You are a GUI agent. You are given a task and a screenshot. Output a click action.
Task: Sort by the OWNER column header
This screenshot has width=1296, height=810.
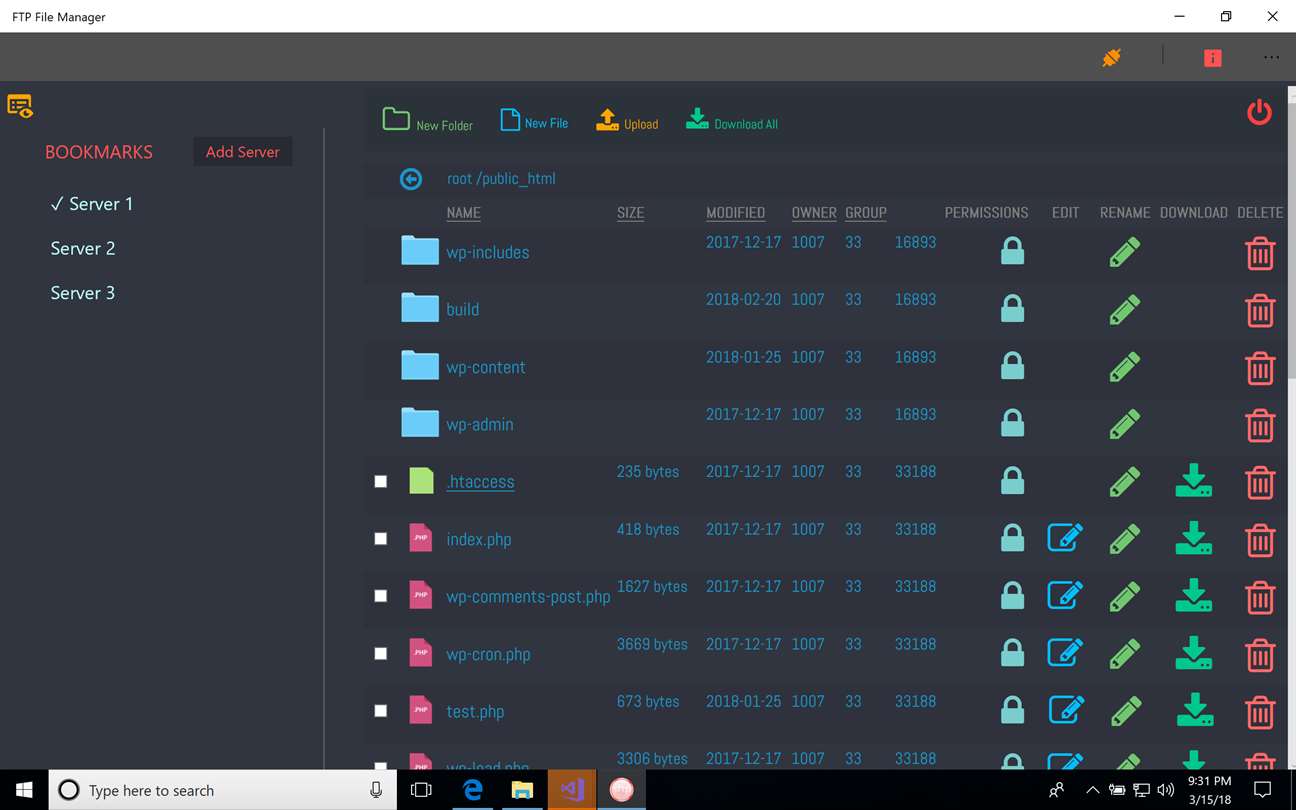814,213
